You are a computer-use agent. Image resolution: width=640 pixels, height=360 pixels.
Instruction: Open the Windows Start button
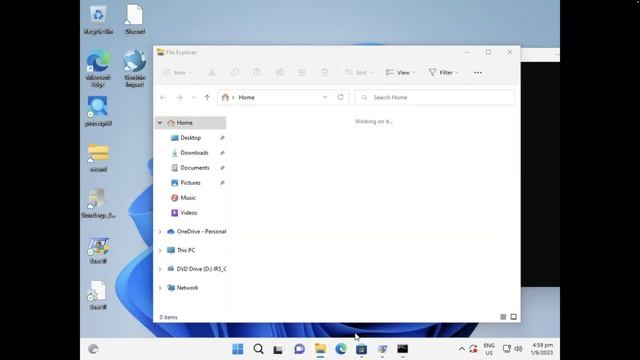point(238,349)
